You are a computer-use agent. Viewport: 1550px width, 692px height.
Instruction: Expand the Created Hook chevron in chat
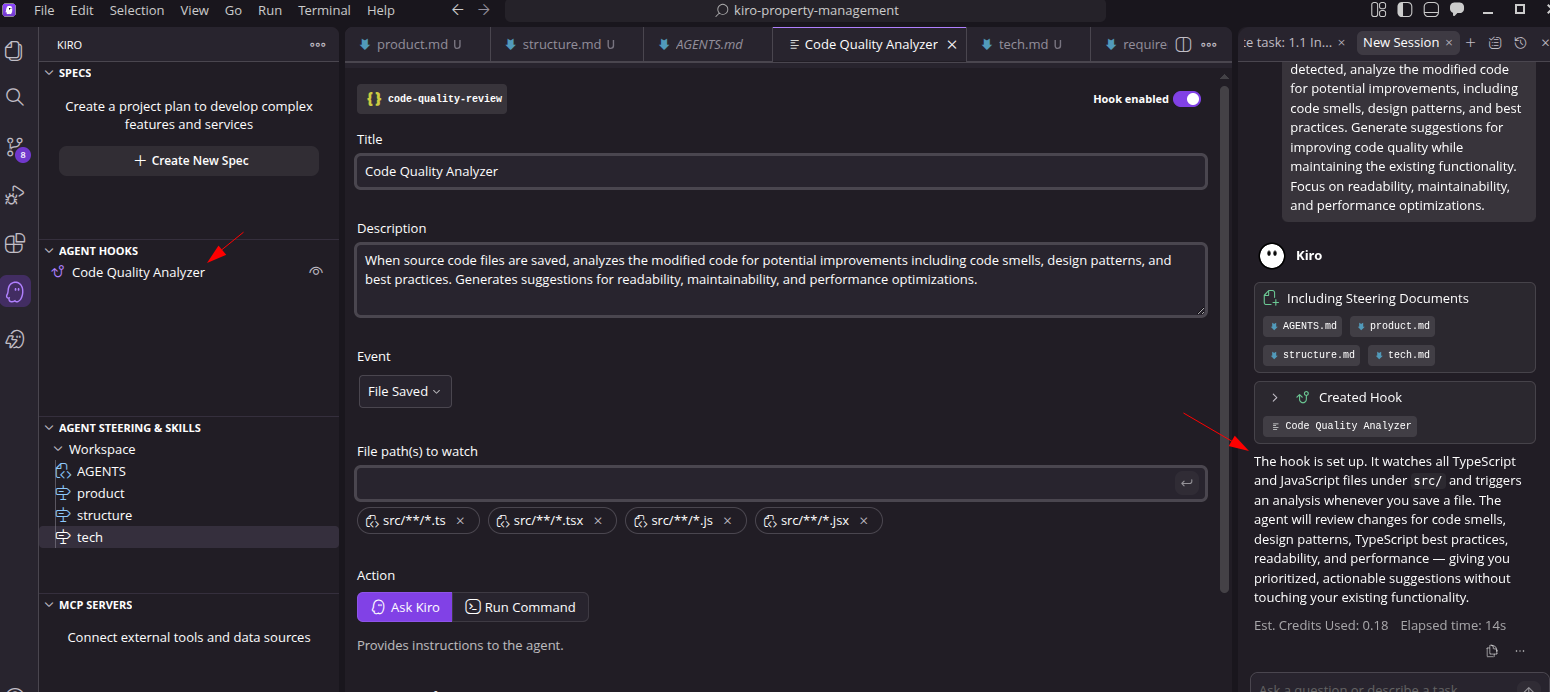tap(1275, 398)
